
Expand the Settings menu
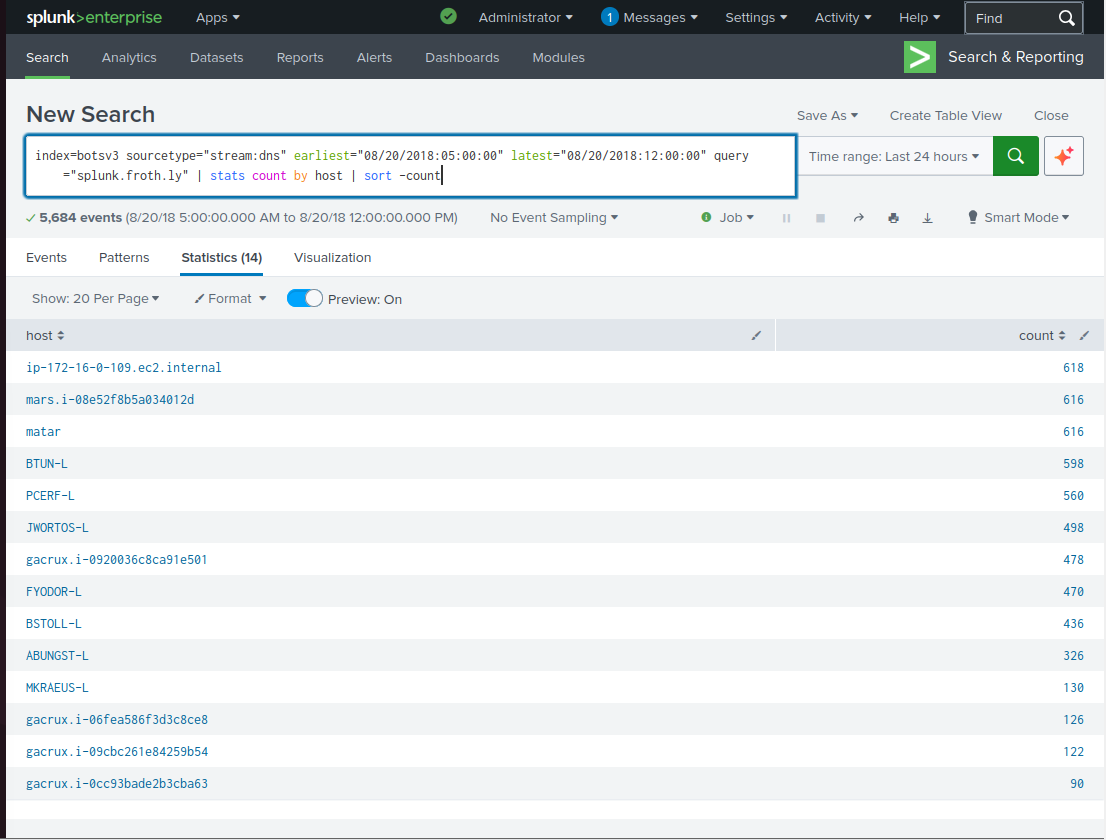click(756, 18)
